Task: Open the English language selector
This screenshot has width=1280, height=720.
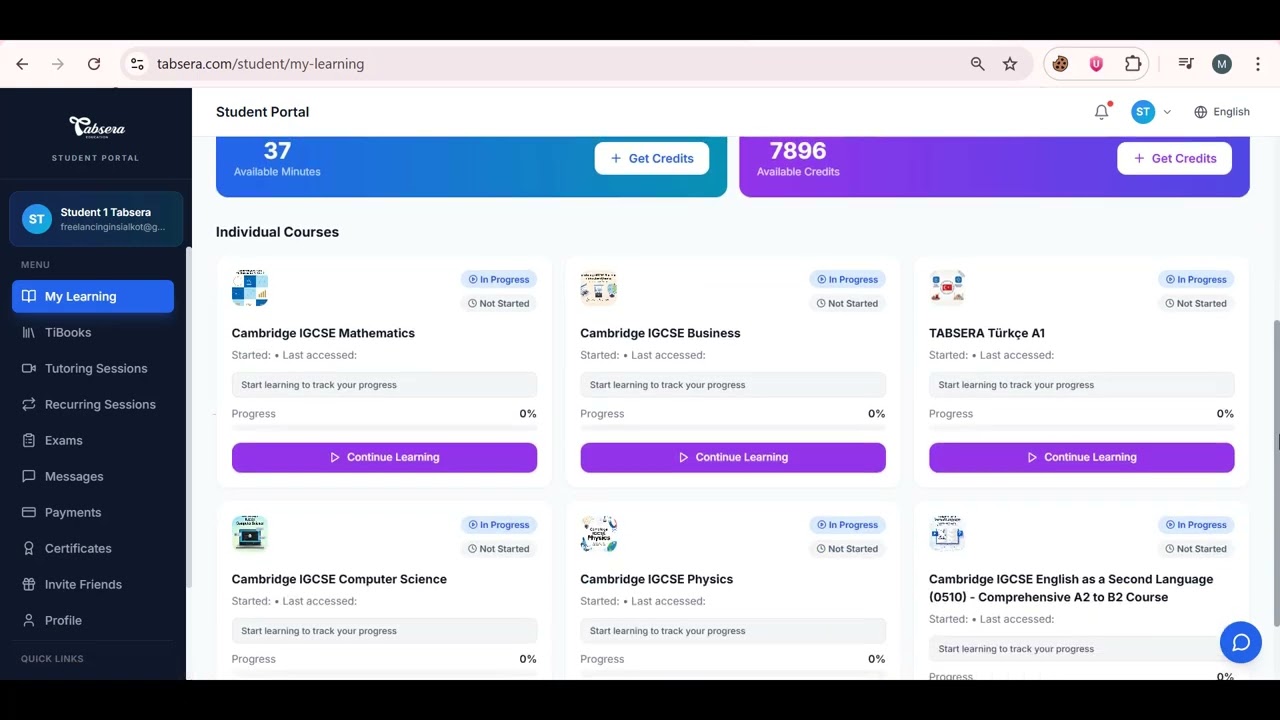Action: click(1222, 112)
